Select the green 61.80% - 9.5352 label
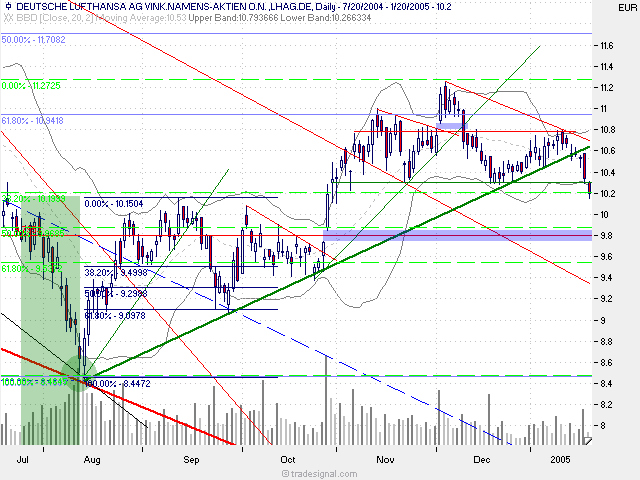Image resolution: width=640 pixels, height=480 pixels. (32, 269)
